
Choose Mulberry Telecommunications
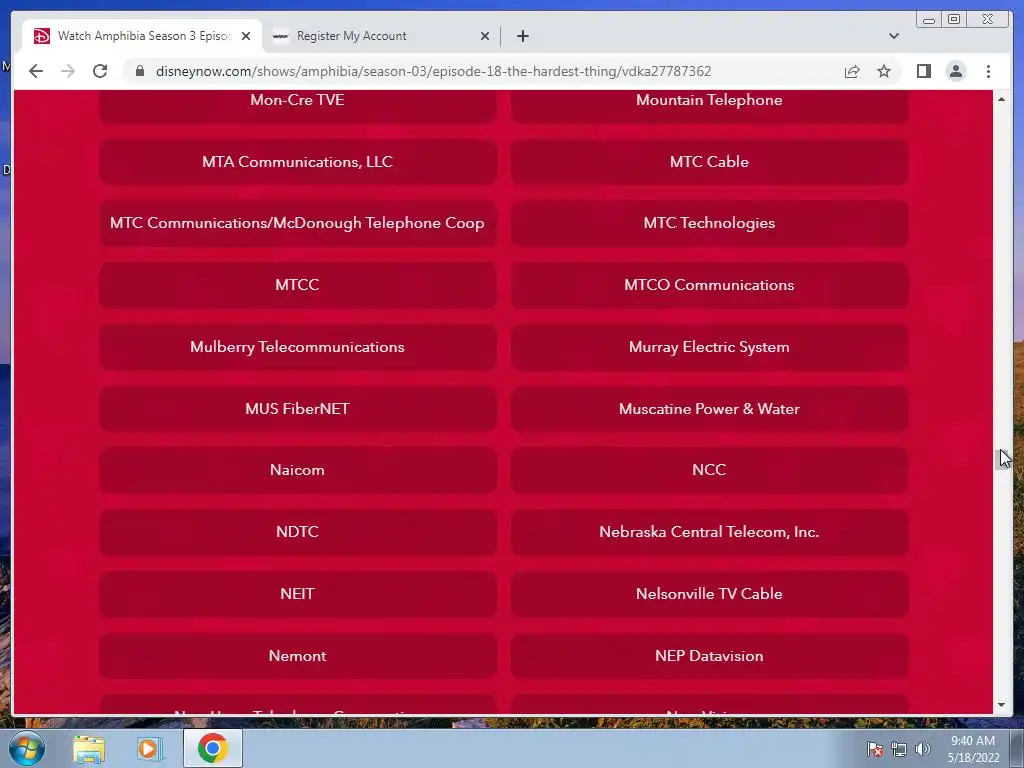(297, 347)
